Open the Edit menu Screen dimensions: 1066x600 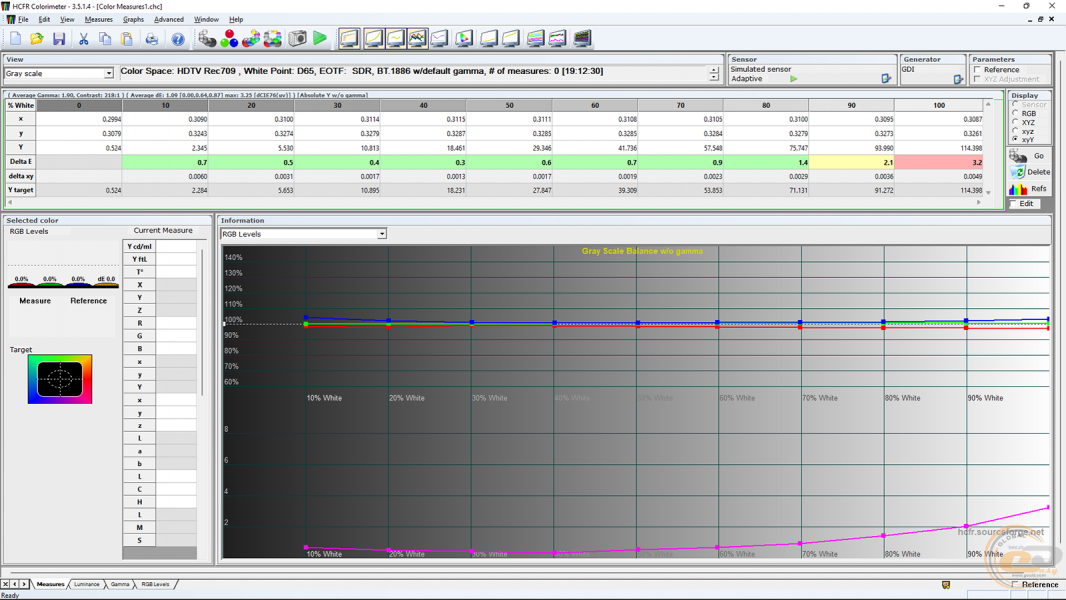(x=44, y=20)
